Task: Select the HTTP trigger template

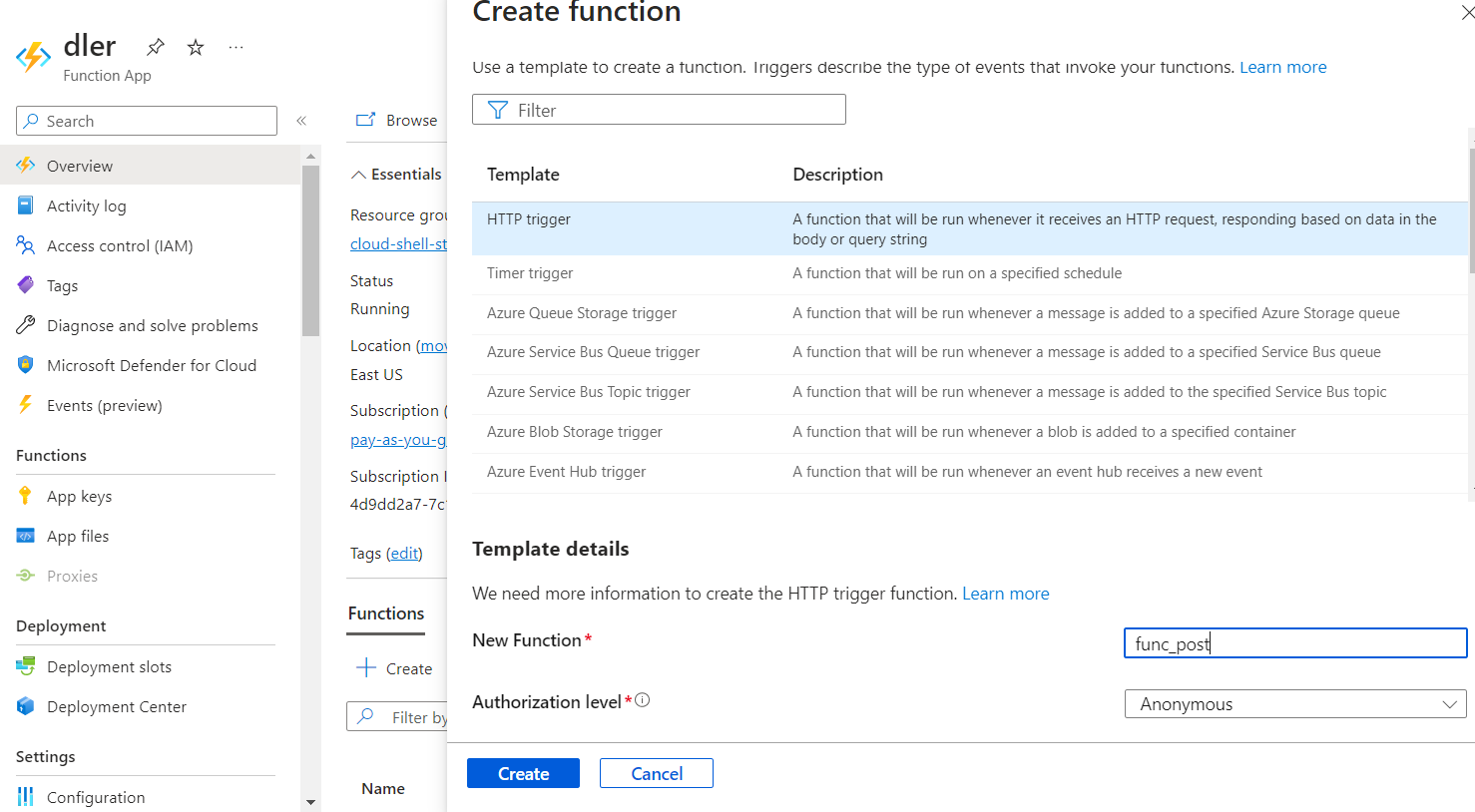Action: point(970,228)
